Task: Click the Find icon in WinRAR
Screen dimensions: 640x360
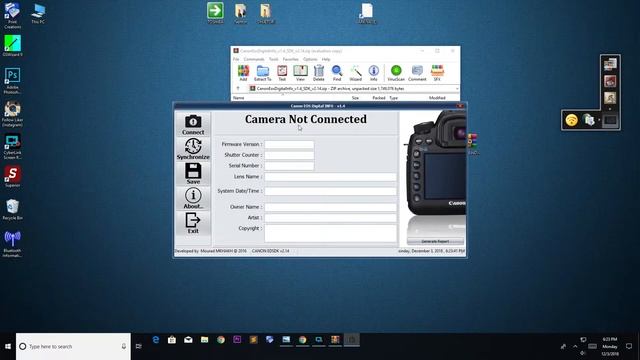Action: click(337, 73)
